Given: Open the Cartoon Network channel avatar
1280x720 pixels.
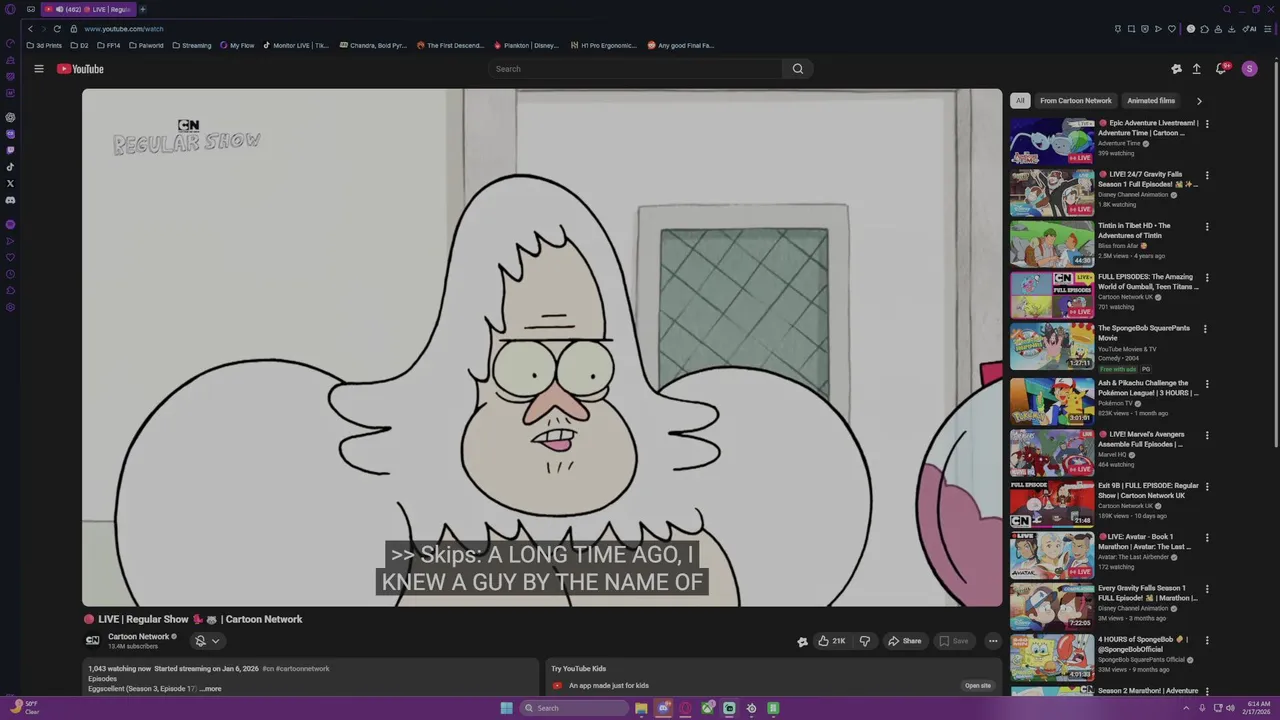Looking at the screenshot, I should 92,641.
